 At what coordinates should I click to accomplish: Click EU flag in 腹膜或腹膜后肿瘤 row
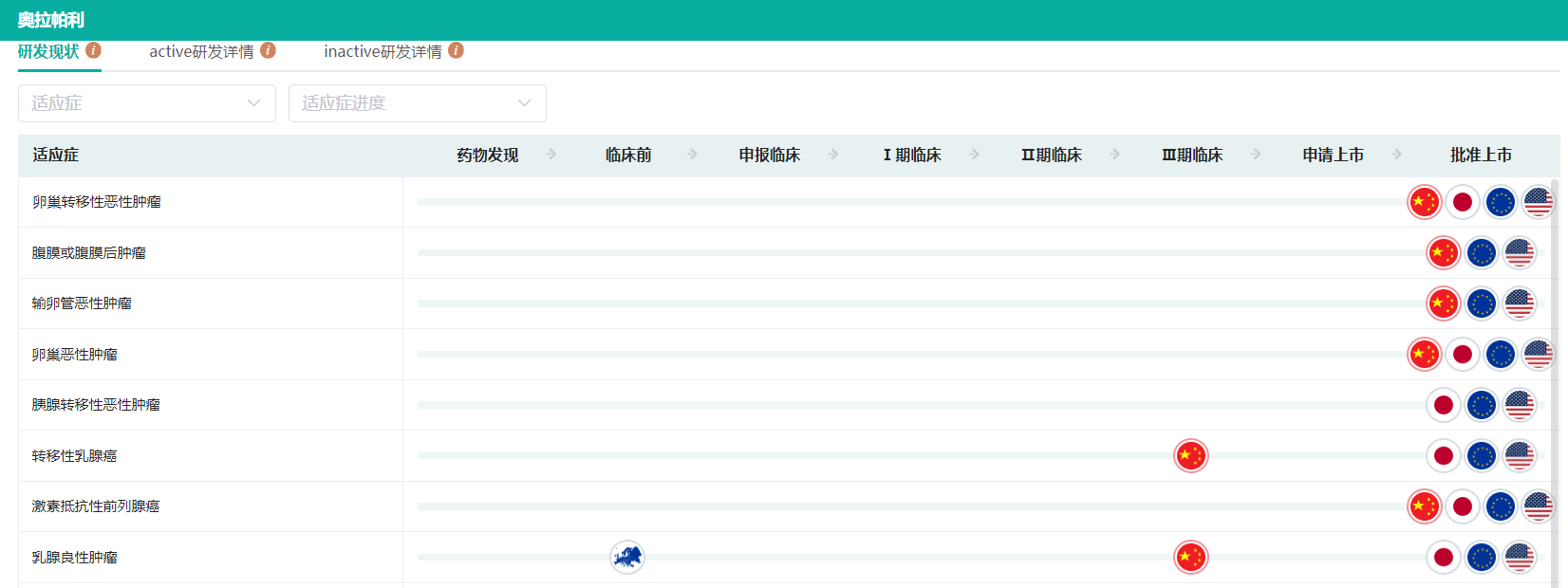pyautogui.click(x=1482, y=253)
